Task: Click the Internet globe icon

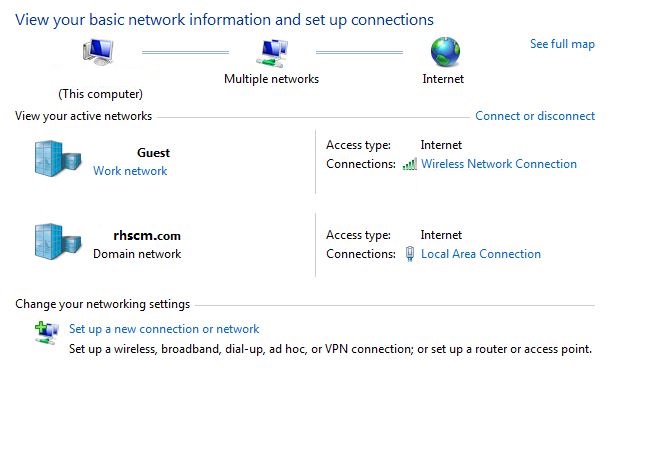Action: point(445,52)
